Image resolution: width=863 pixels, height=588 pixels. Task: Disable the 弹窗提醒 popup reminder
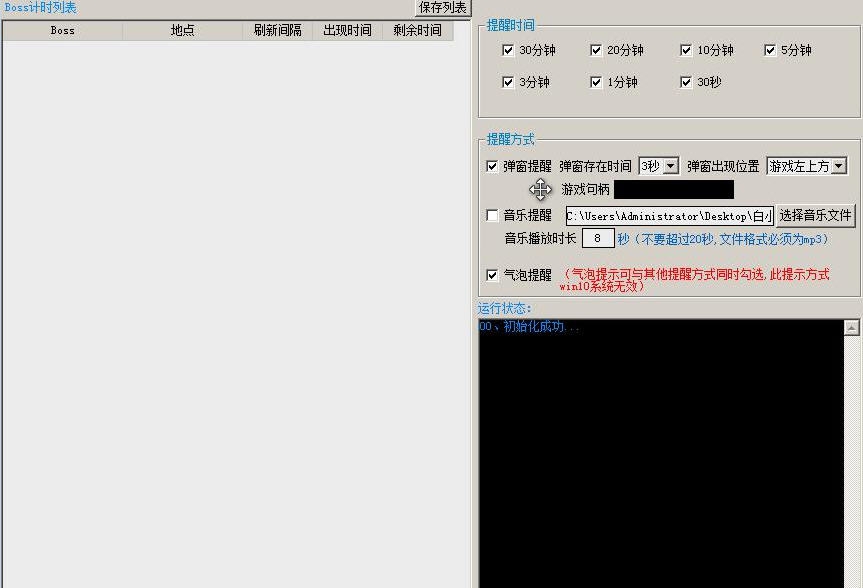(492, 165)
